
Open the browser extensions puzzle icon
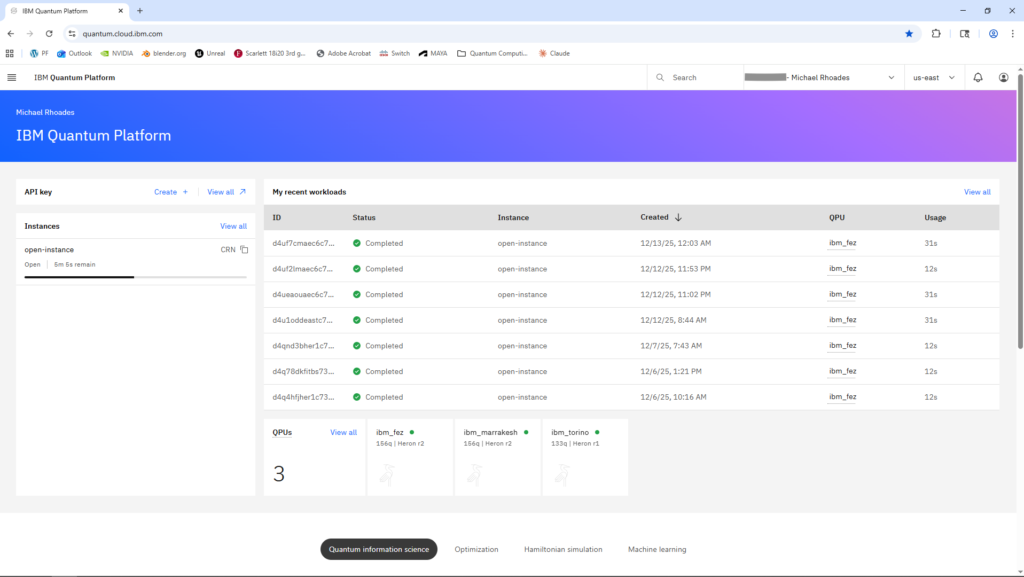coord(936,33)
